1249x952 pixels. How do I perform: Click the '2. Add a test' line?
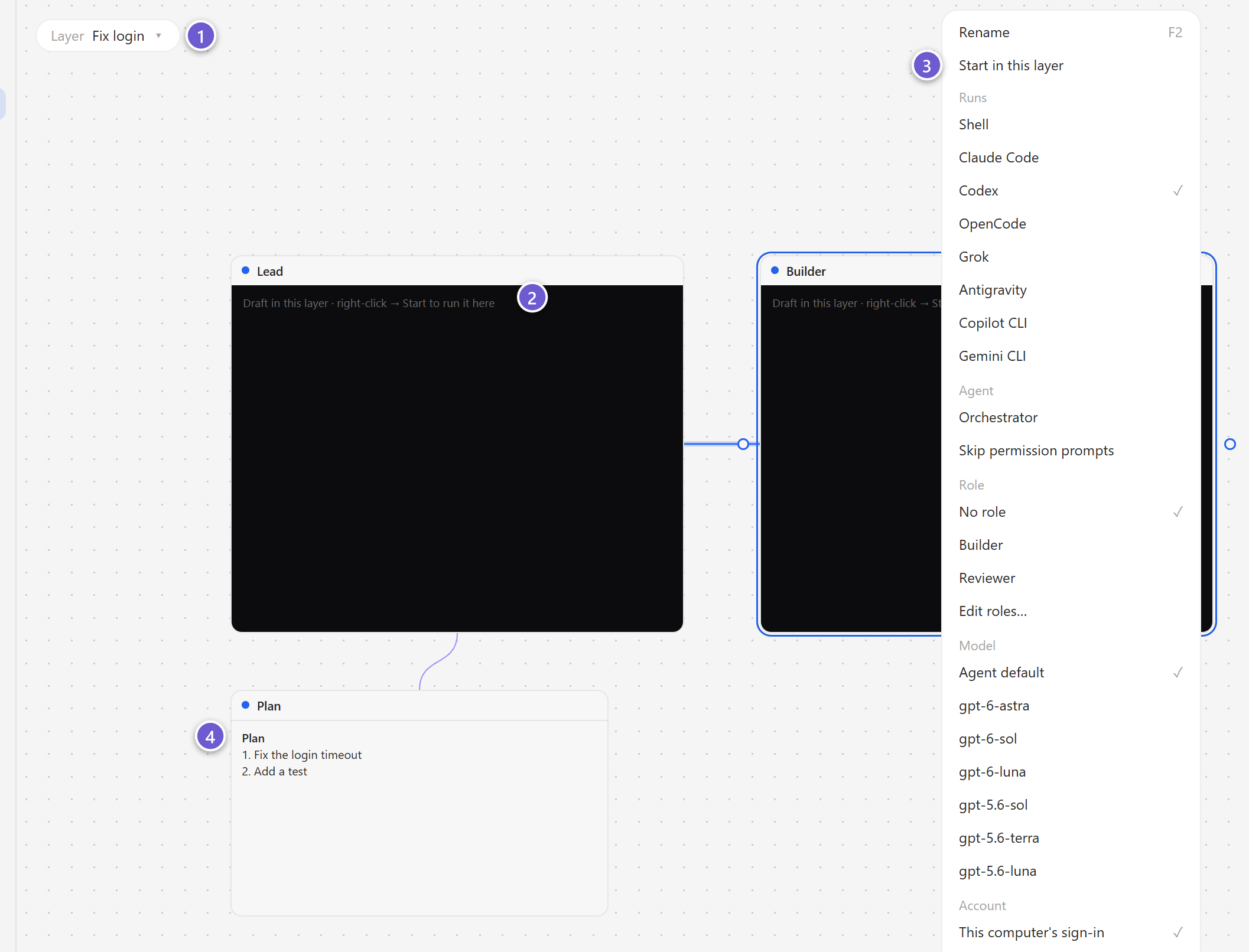(x=275, y=771)
